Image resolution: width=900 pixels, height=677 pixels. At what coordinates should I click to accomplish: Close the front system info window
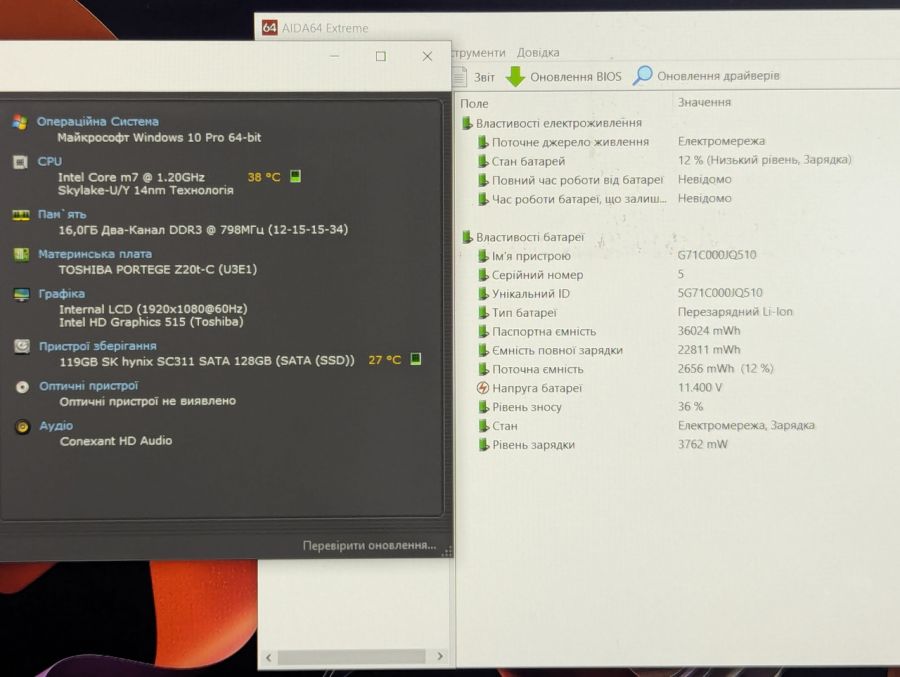[x=427, y=56]
